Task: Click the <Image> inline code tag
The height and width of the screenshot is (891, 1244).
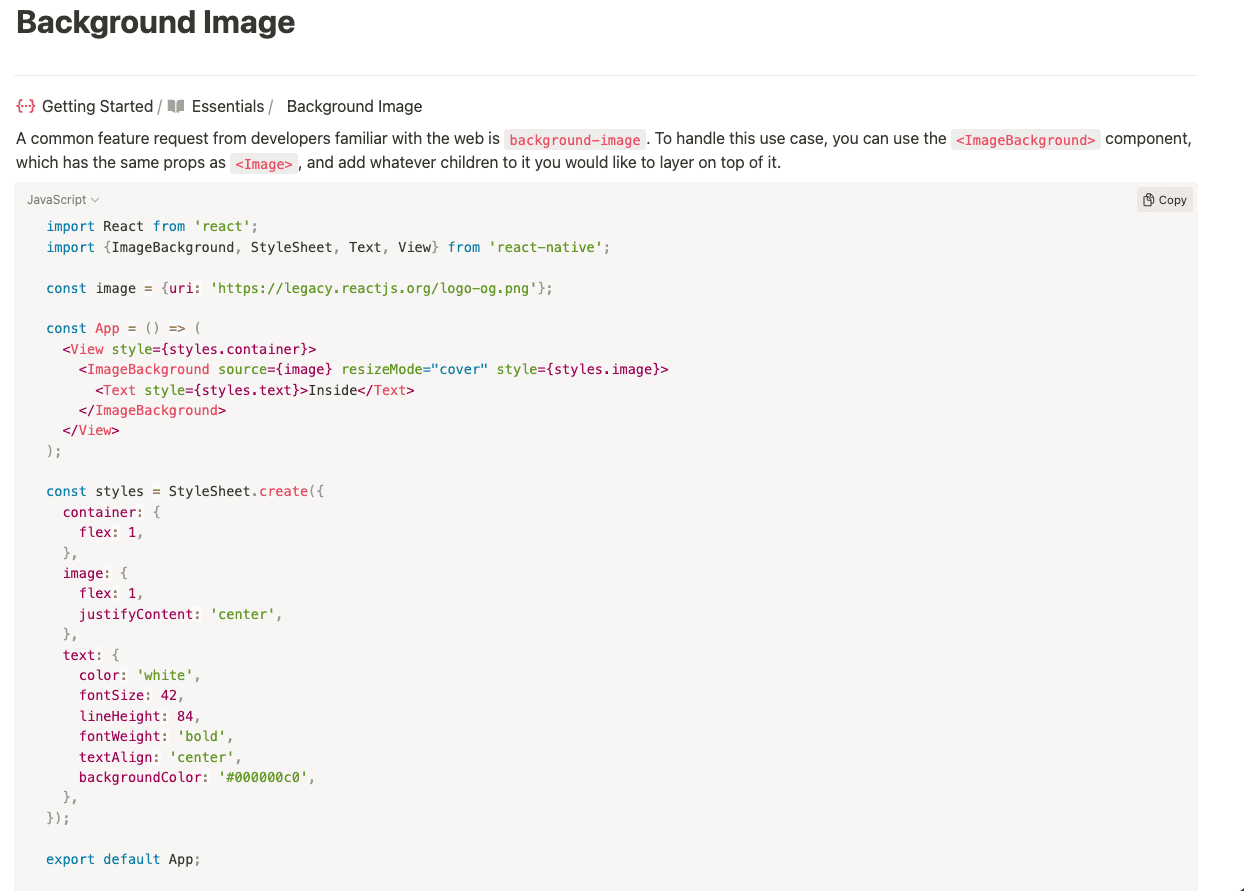Action: click(264, 164)
